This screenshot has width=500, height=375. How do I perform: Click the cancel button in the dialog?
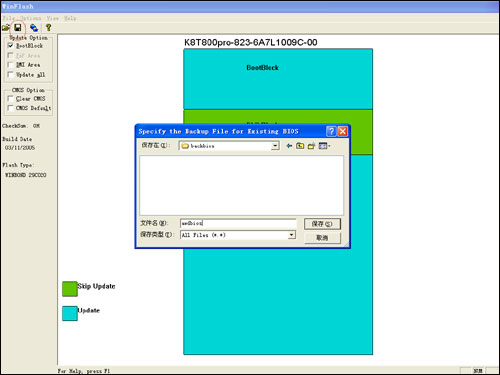(322, 238)
